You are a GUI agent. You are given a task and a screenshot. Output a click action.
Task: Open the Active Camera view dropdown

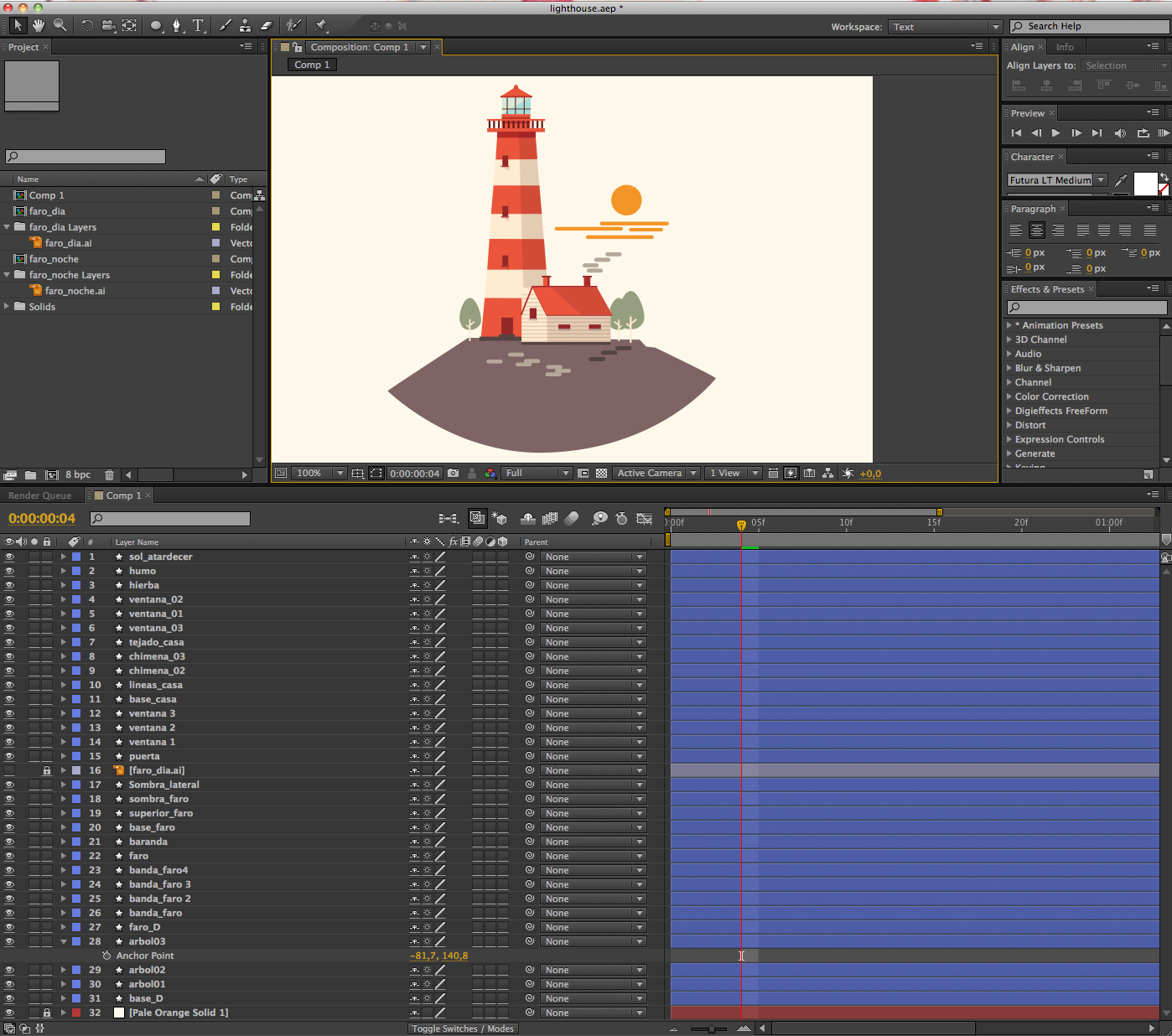(656, 474)
